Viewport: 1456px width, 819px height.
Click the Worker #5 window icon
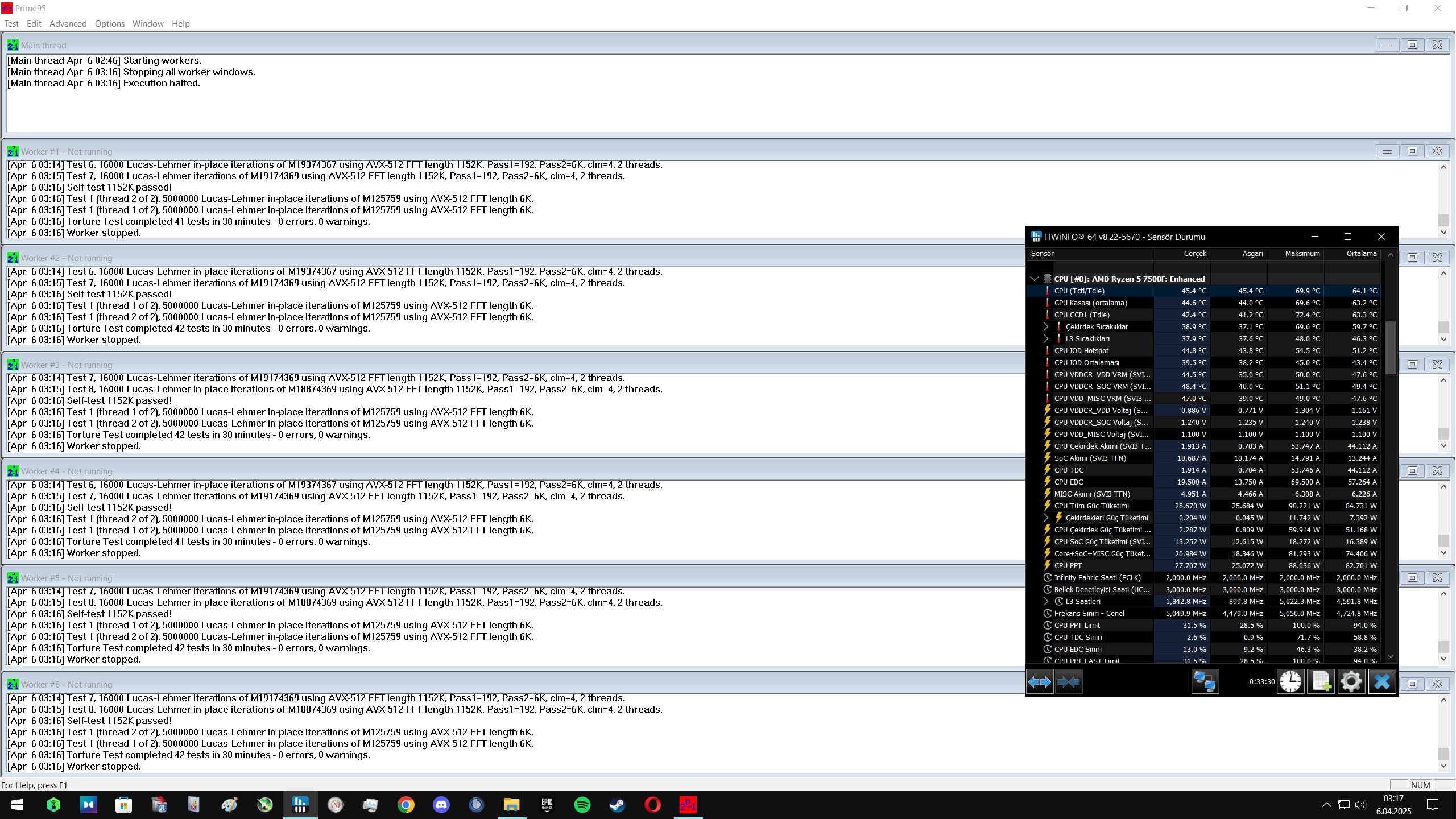click(13, 578)
